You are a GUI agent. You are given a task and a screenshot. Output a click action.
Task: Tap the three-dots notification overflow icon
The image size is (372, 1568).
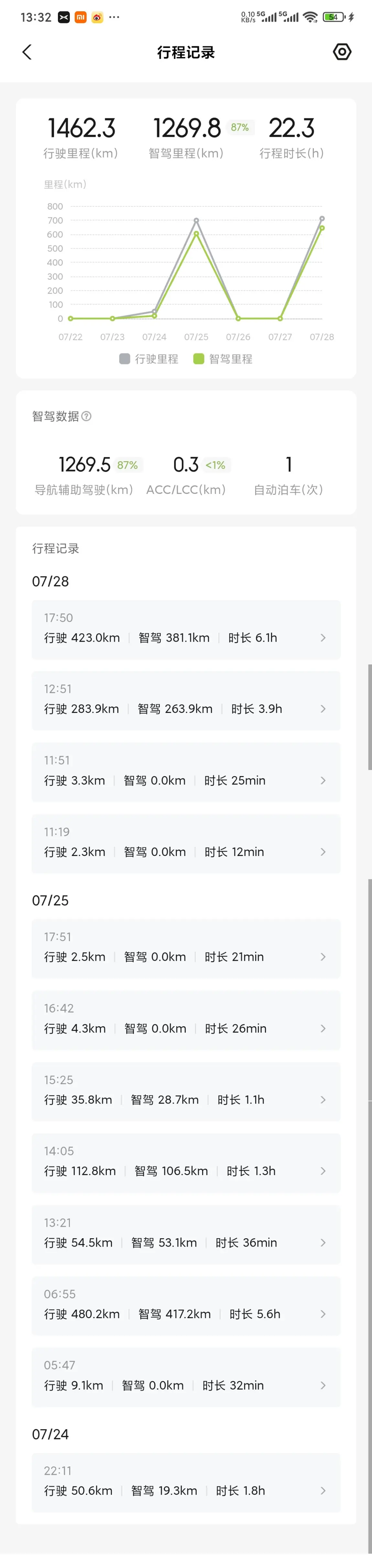pyautogui.click(x=115, y=18)
